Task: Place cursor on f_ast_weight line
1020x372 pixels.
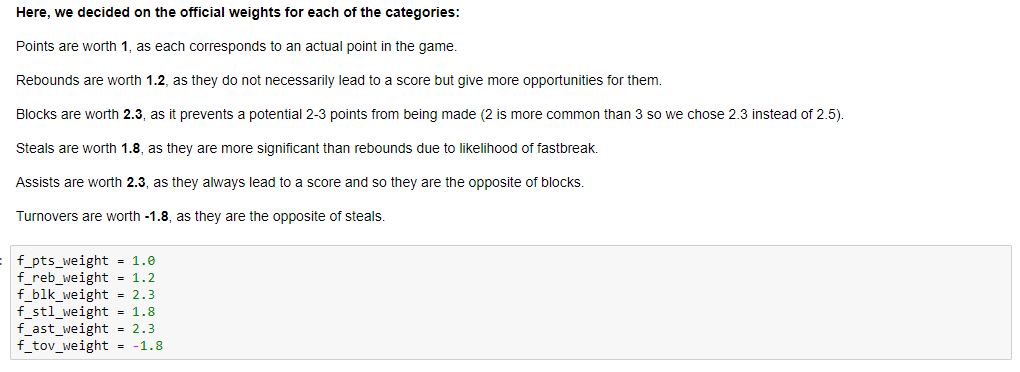Action: click(x=86, y=328)
